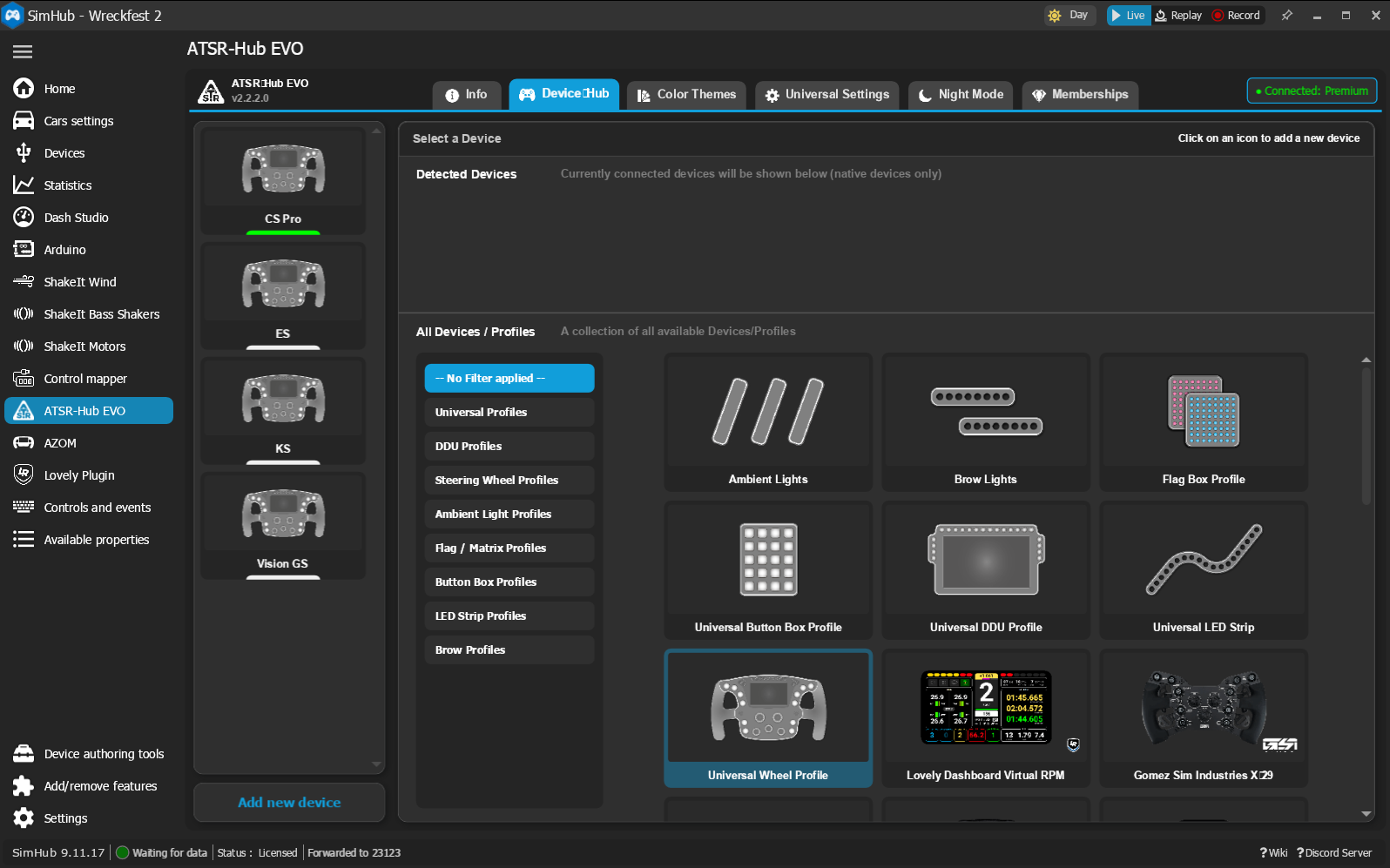
Task: Open Lovely Plugin page
Action: click(x=89, y=475)
